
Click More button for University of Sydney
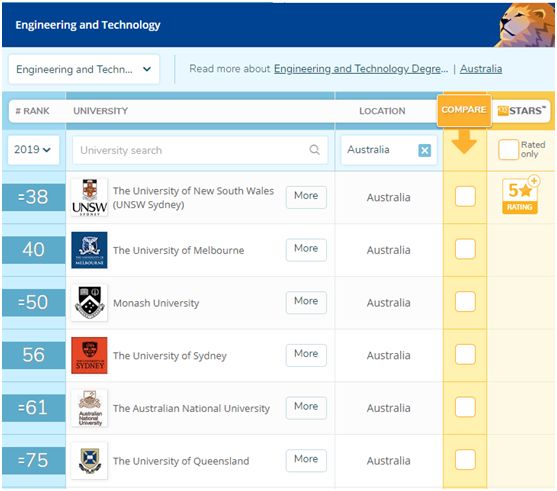pos(306,355)
